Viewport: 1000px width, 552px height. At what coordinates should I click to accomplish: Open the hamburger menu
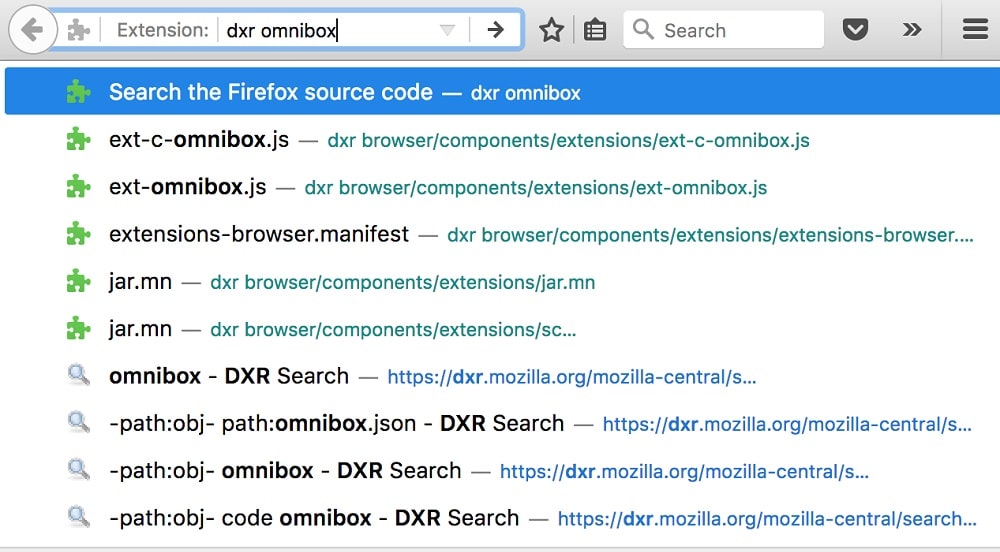(x=975, y=29)
